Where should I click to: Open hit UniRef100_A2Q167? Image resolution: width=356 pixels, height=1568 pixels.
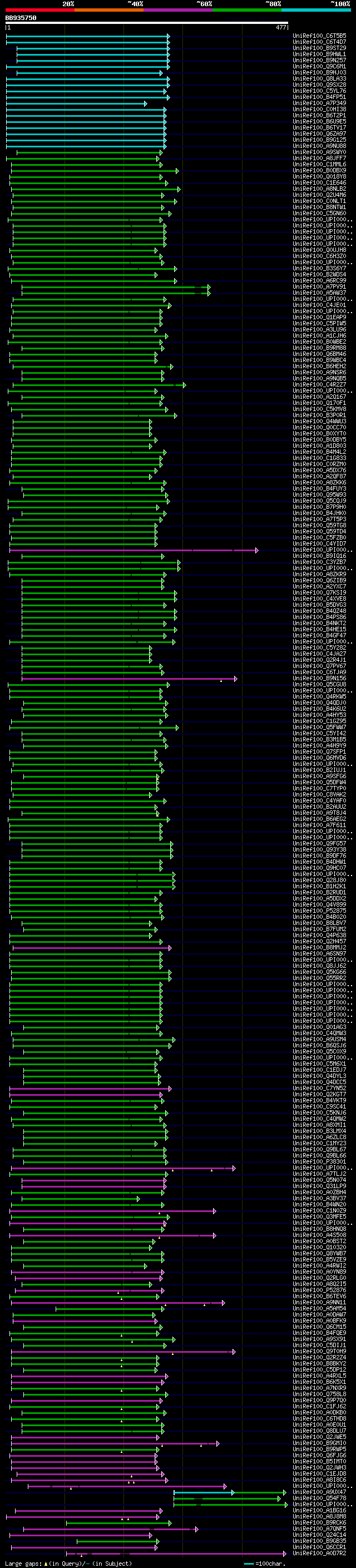(319, 397)
